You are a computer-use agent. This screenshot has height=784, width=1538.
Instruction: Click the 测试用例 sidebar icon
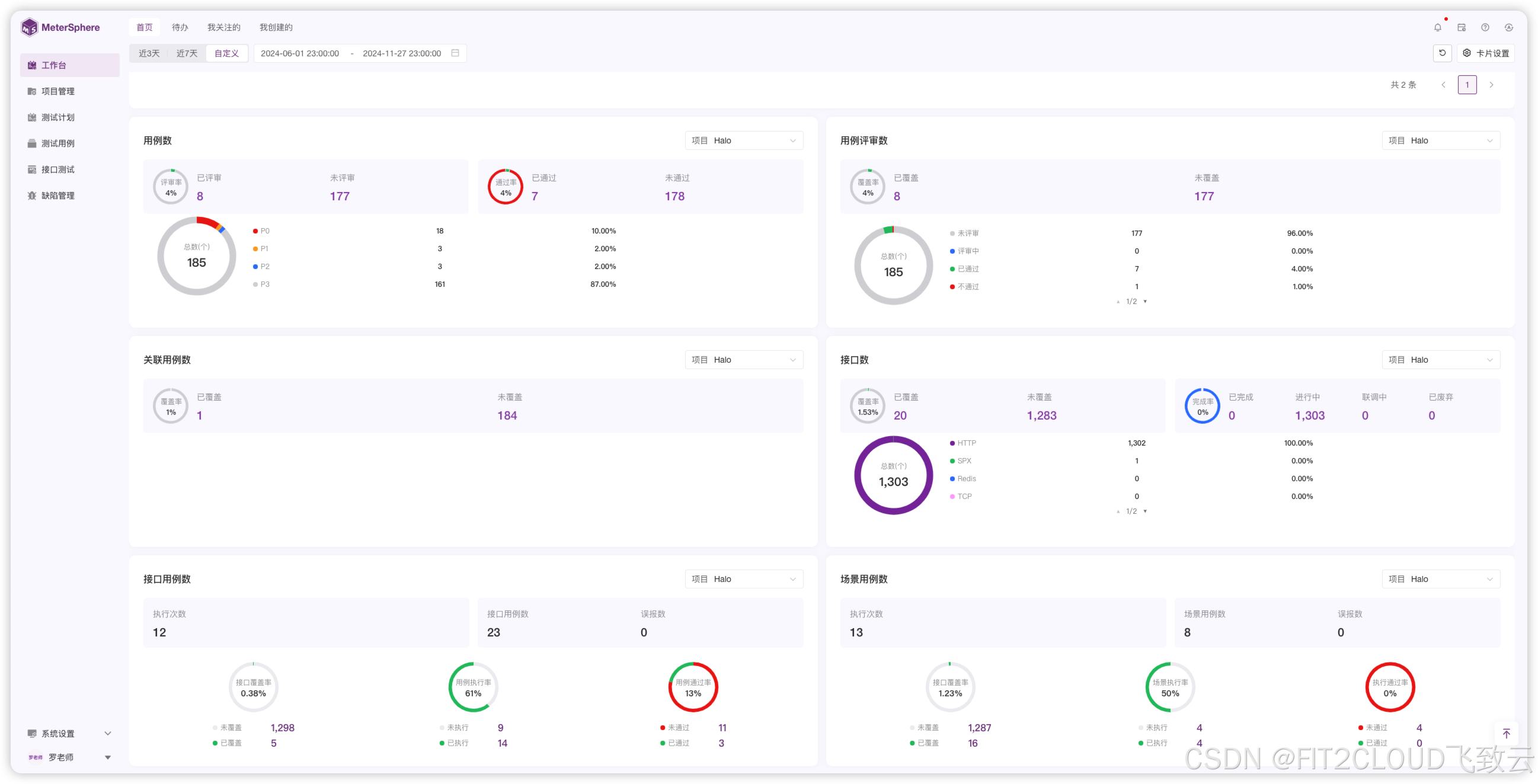tap(31, 143)
